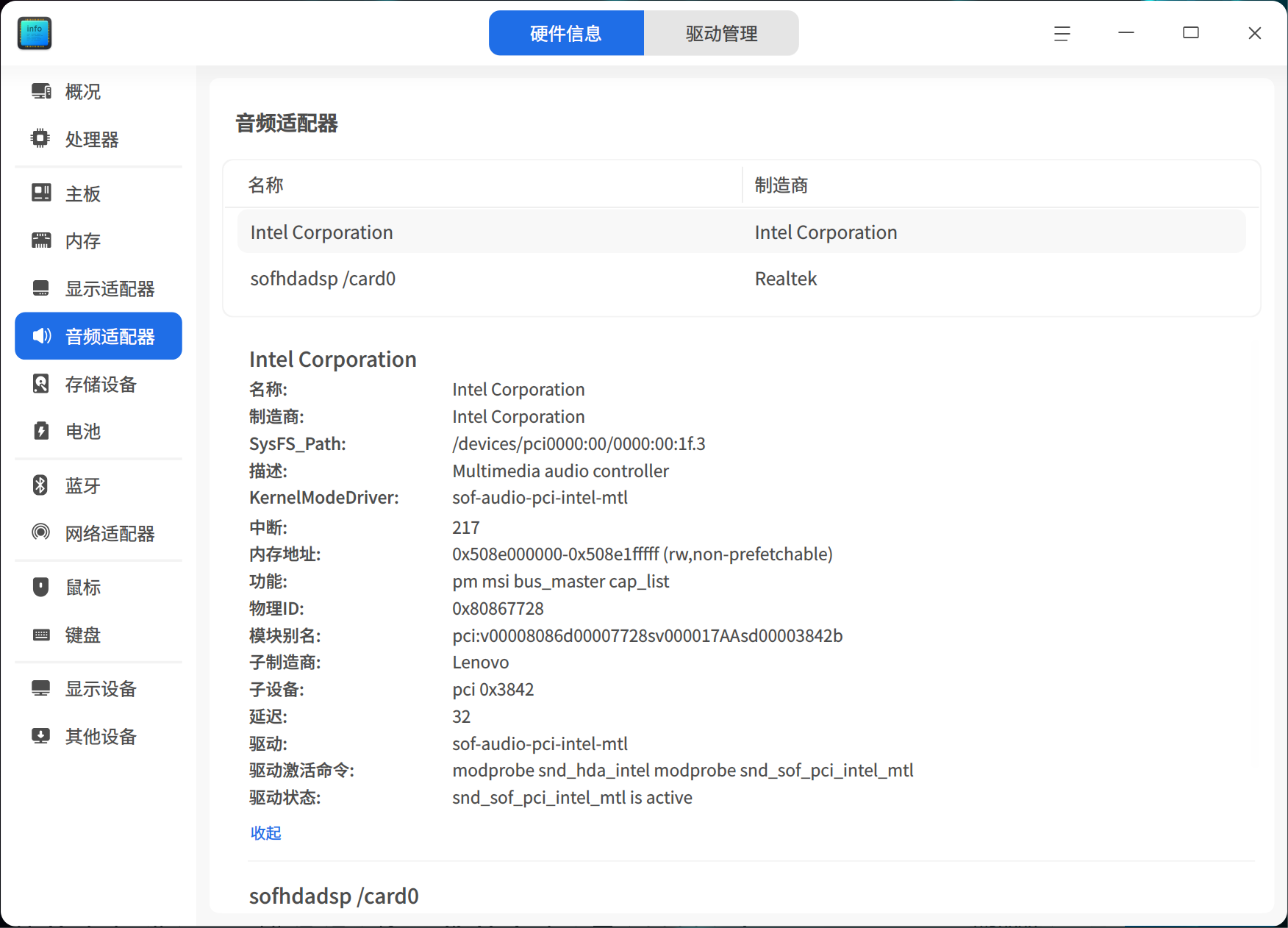
Task: Select the 电池 battery icon
Action: (41, 431)
